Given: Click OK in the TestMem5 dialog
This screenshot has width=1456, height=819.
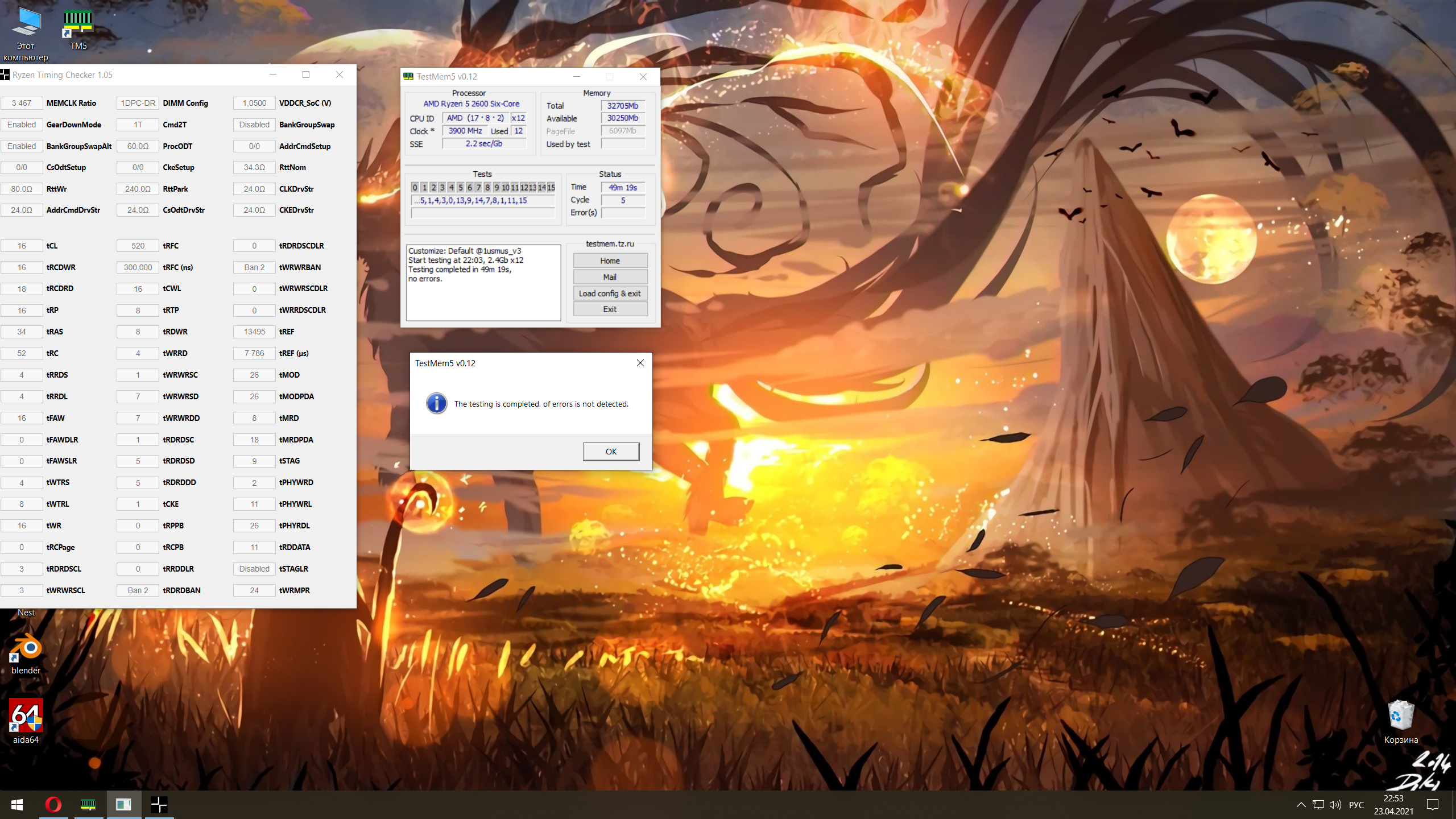Looking at the screenshot, I should tap(611, 452).
